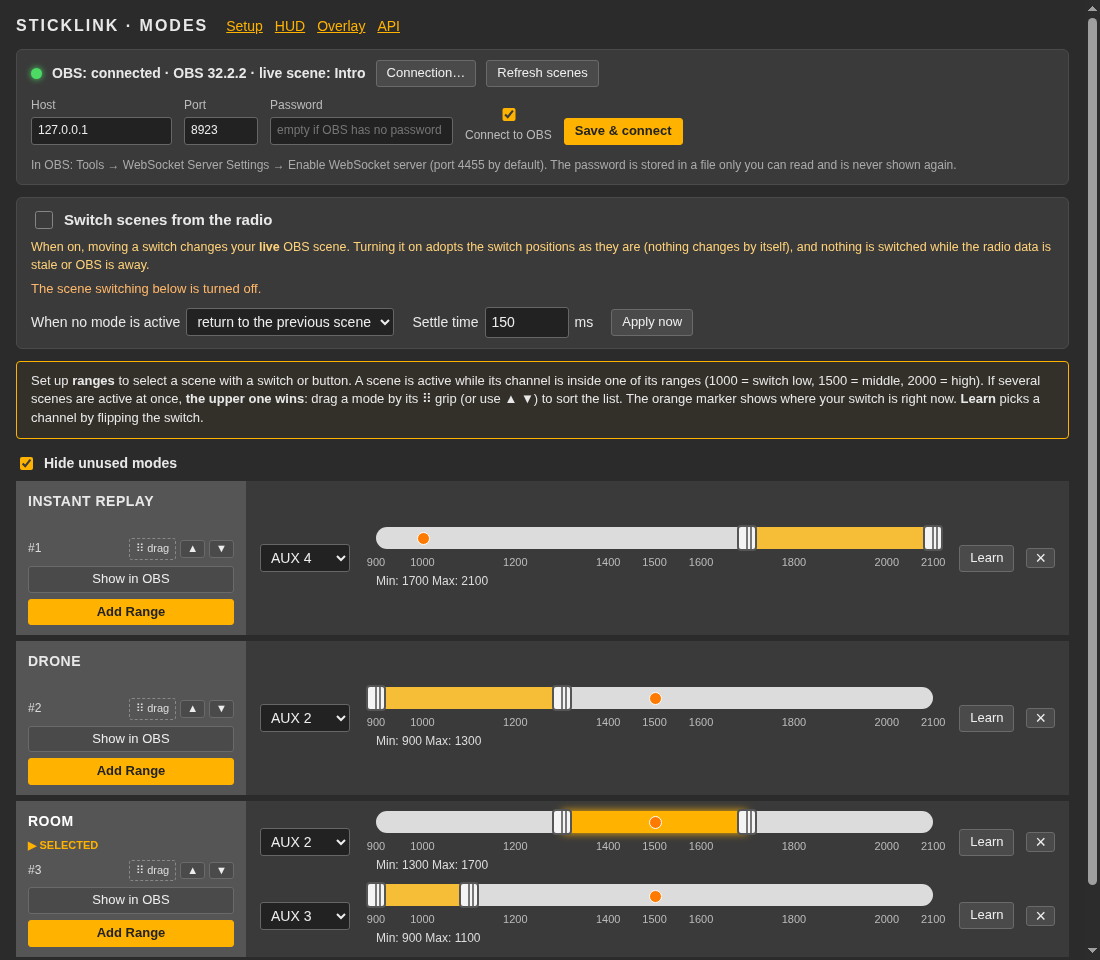Screen dimensions: 1100x960
Task: Show Room in OBS
Action: pos(131,900)
